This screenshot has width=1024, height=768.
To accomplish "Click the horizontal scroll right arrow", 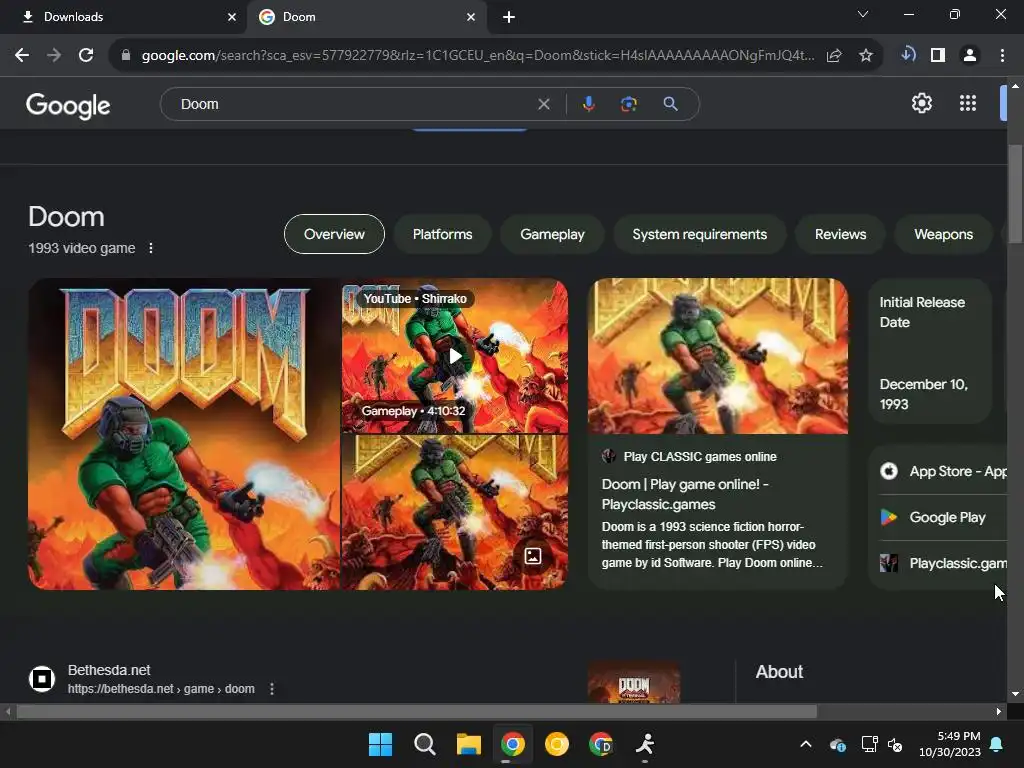I will pos(999,711).
